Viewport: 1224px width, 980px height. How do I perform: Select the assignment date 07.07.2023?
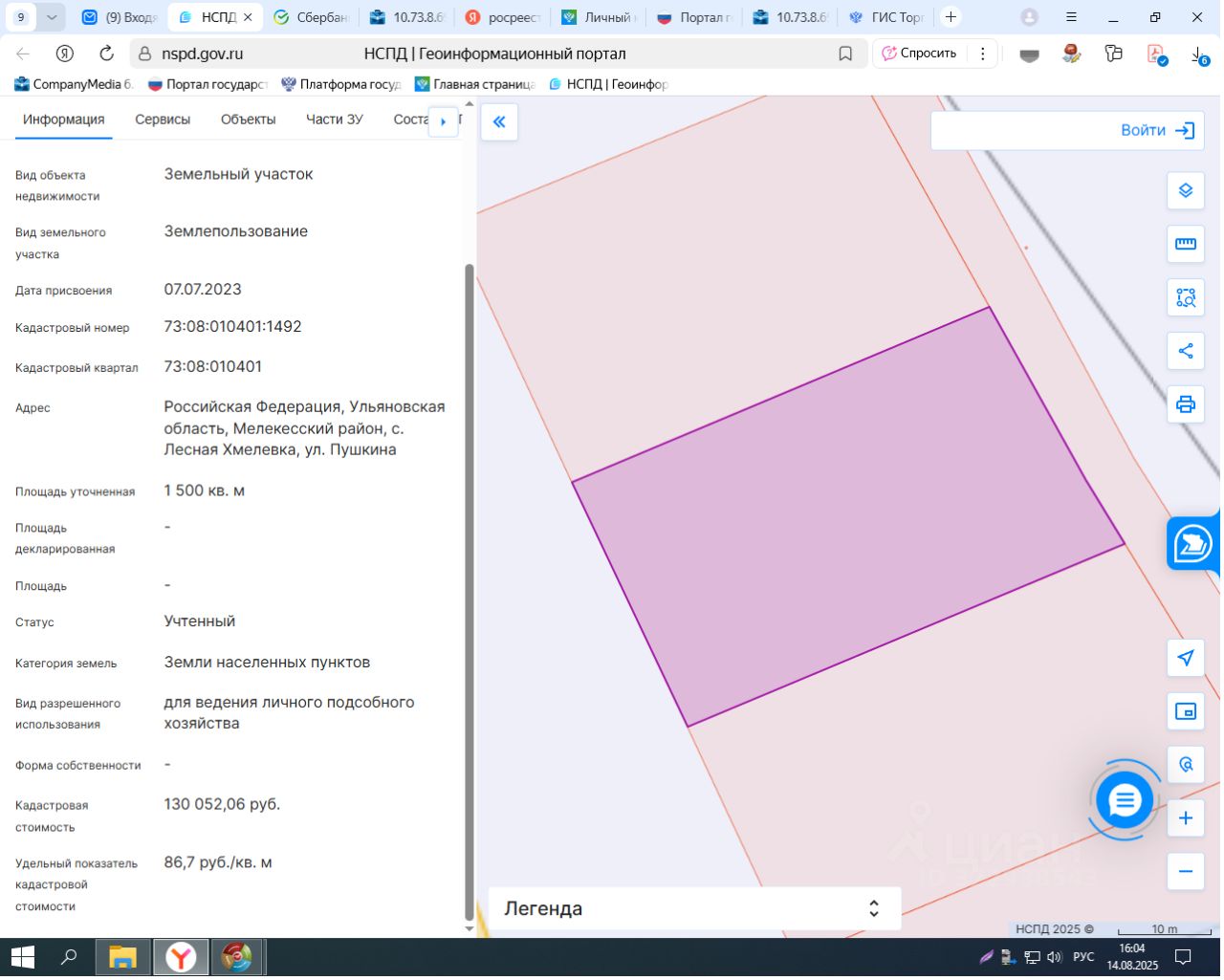pos(203,290)
